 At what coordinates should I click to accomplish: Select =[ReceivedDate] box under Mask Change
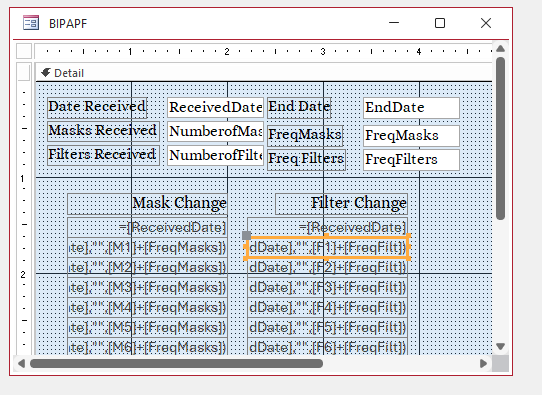[148, 227]
